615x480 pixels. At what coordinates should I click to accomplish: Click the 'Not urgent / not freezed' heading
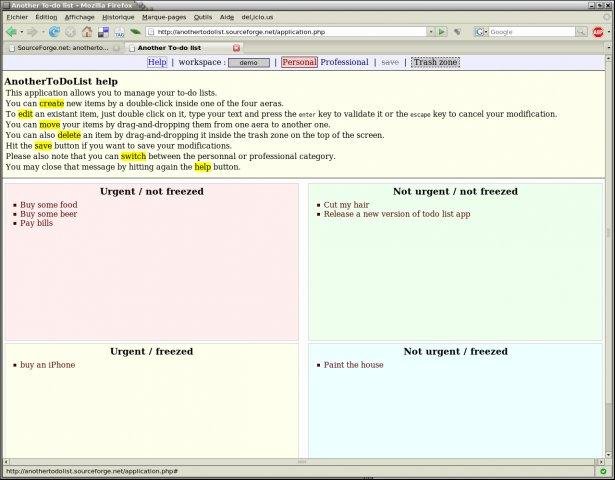(x=455, y=191)
